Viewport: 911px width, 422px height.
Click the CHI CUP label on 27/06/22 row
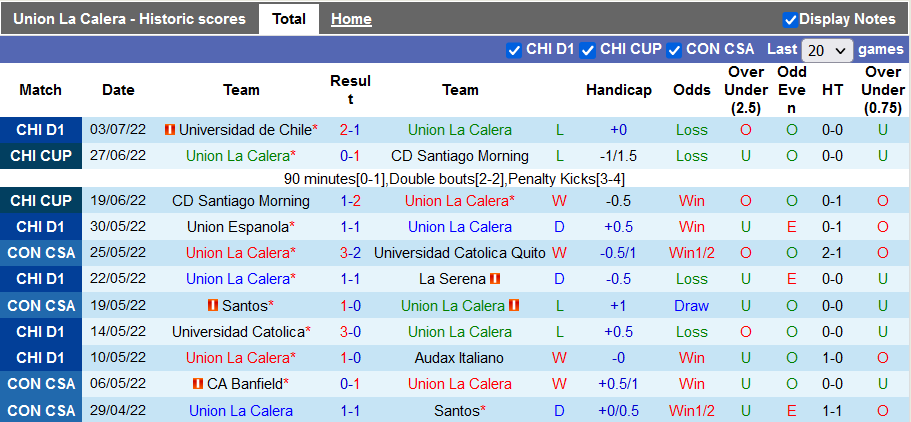click(41, 156)
